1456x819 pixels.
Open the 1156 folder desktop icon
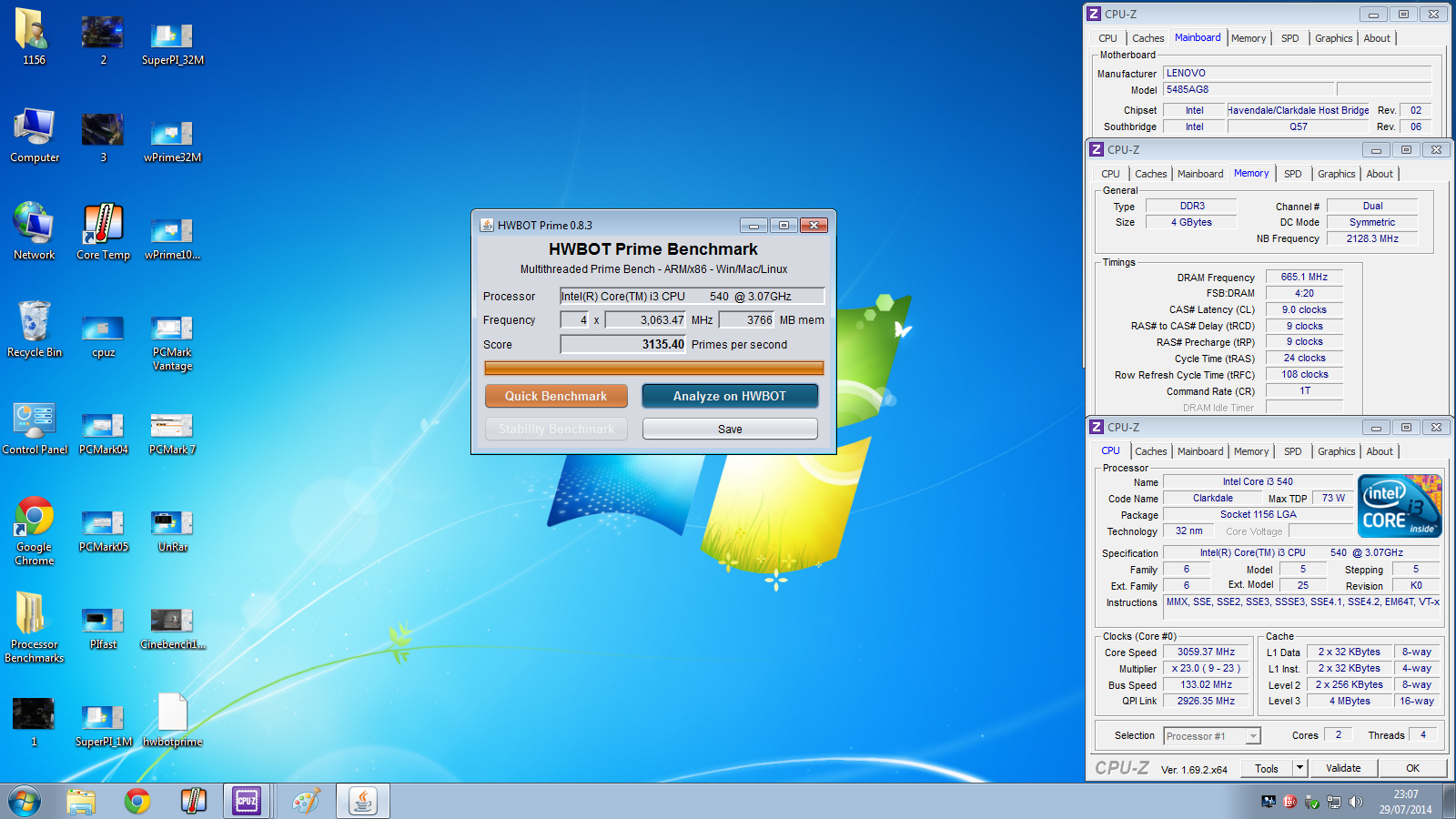[34, 36]
